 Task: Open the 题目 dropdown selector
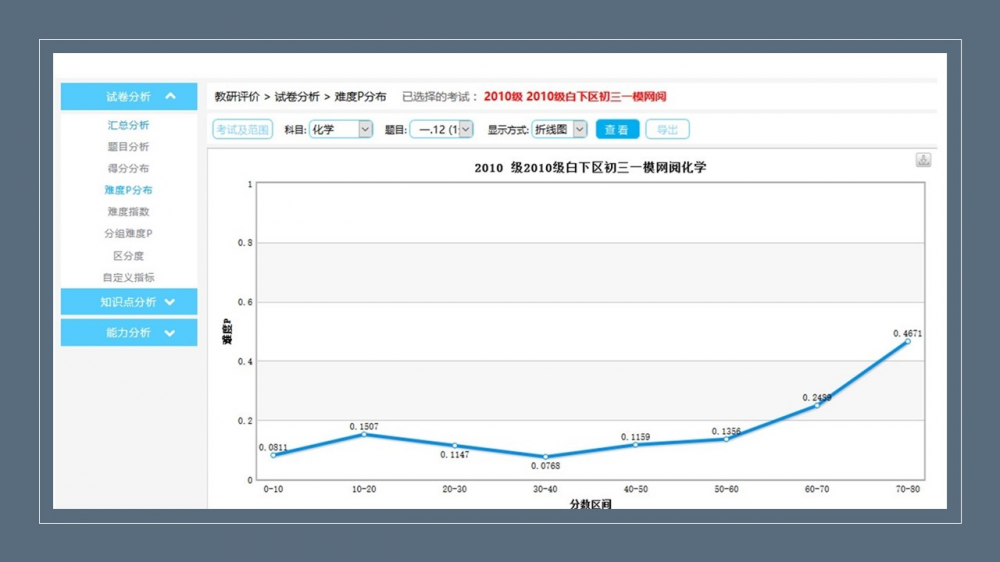(441, 129)
